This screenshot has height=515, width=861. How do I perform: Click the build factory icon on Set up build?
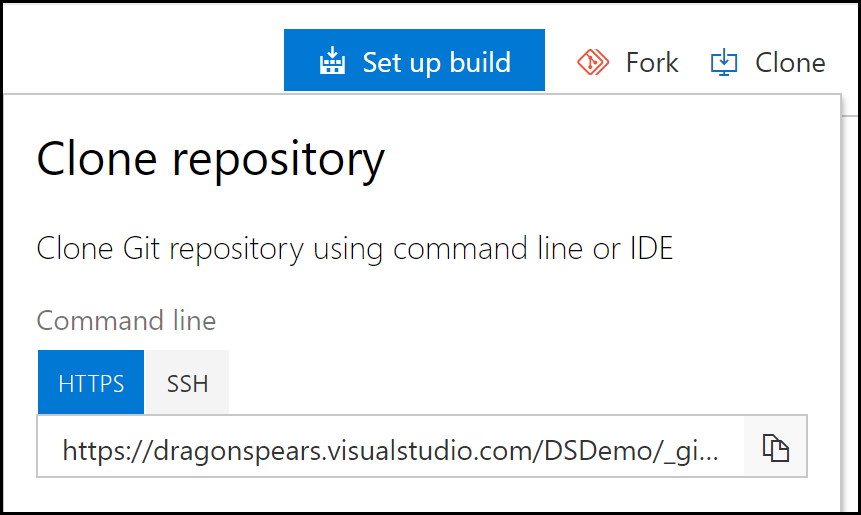click(332, 60)
